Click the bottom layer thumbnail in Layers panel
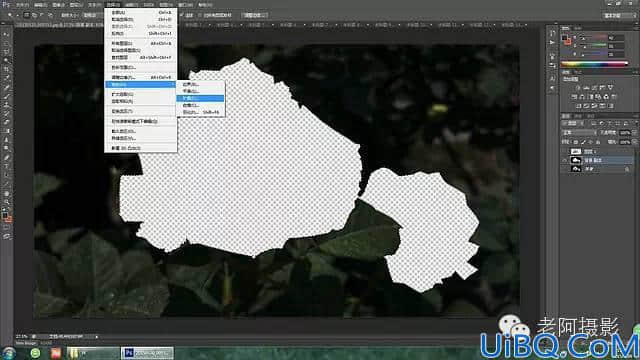This screenshot has width=640, height=360. point(576,169)
